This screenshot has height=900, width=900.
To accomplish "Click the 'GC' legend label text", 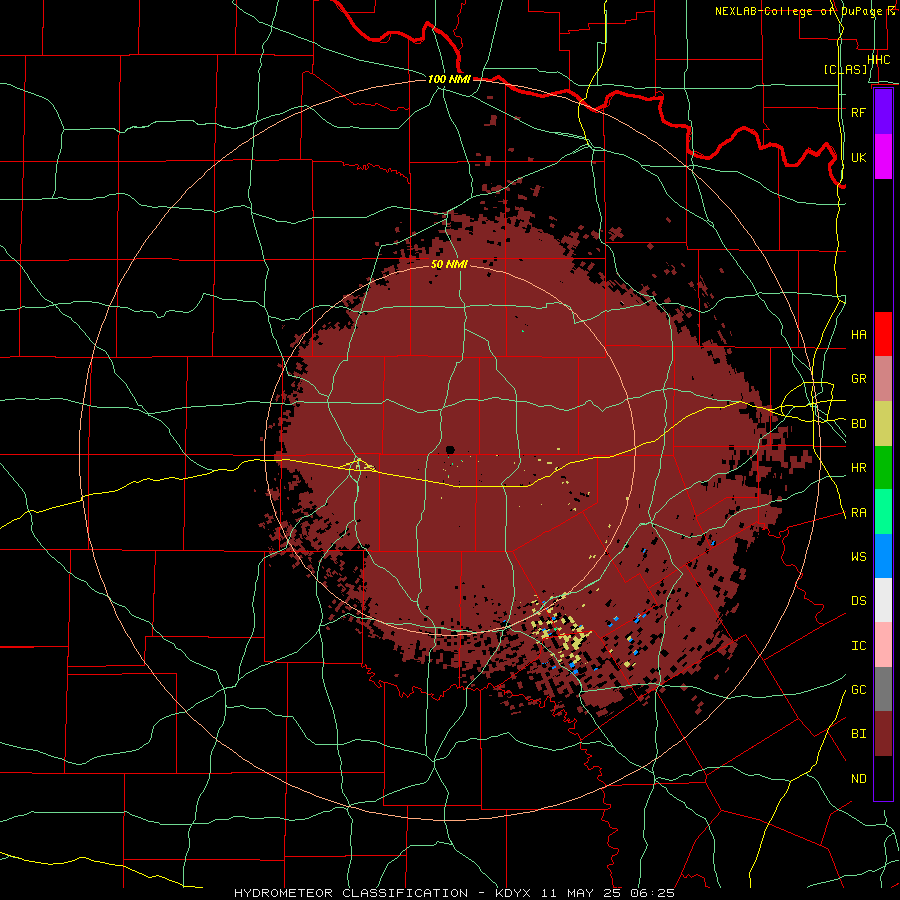I will (x=858, y=690).
